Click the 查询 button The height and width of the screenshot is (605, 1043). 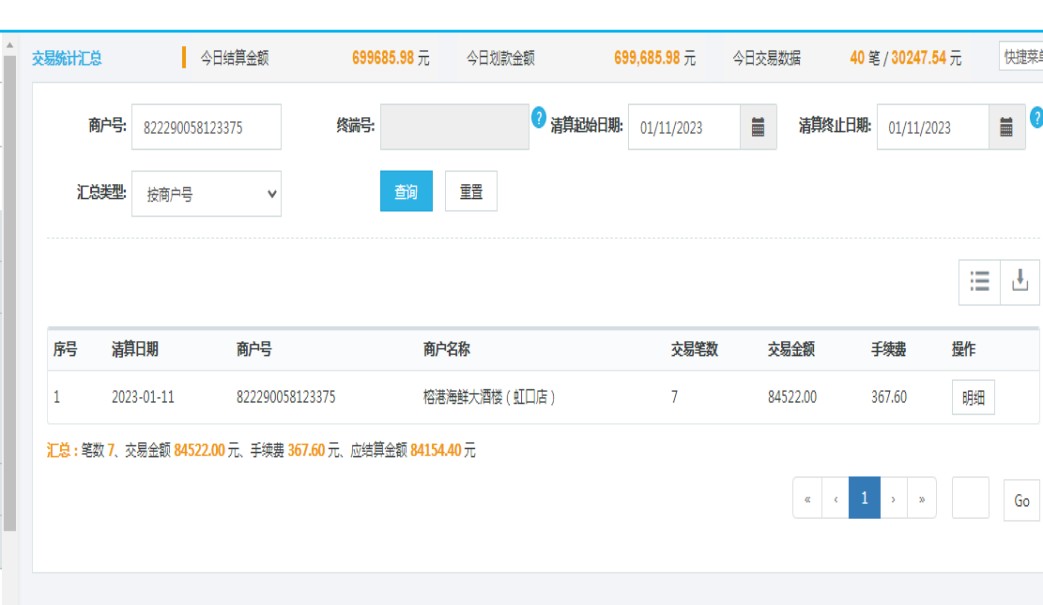tap(406, 192)
